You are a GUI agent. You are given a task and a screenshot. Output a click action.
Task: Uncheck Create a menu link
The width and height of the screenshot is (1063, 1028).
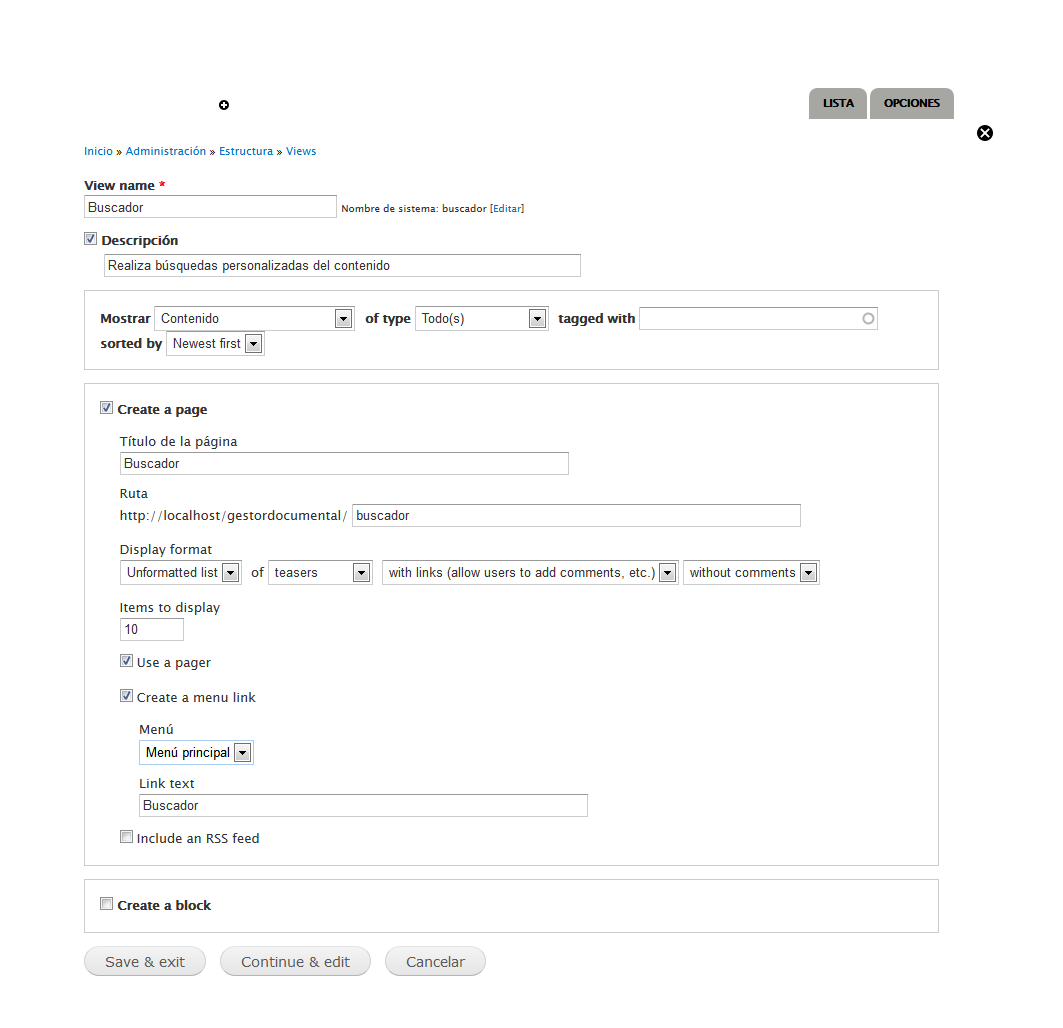pos(127,696)
